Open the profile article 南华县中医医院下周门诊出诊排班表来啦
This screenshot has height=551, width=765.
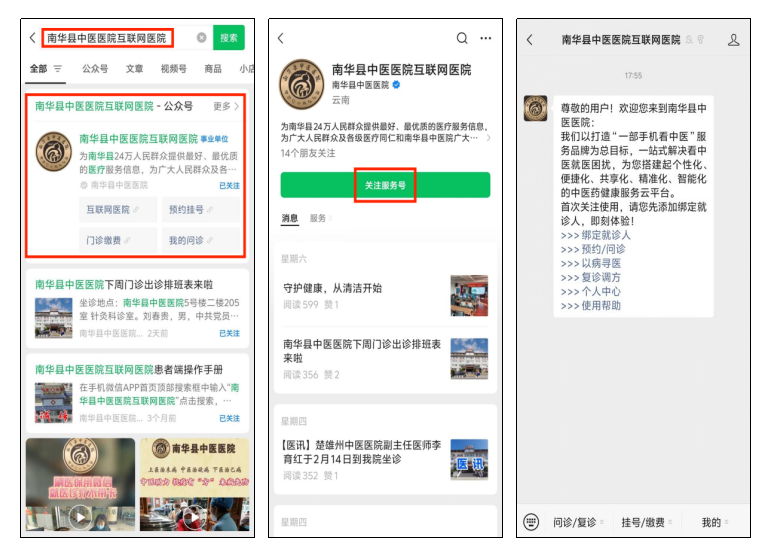pyautogui.click(x=385, y=359)
